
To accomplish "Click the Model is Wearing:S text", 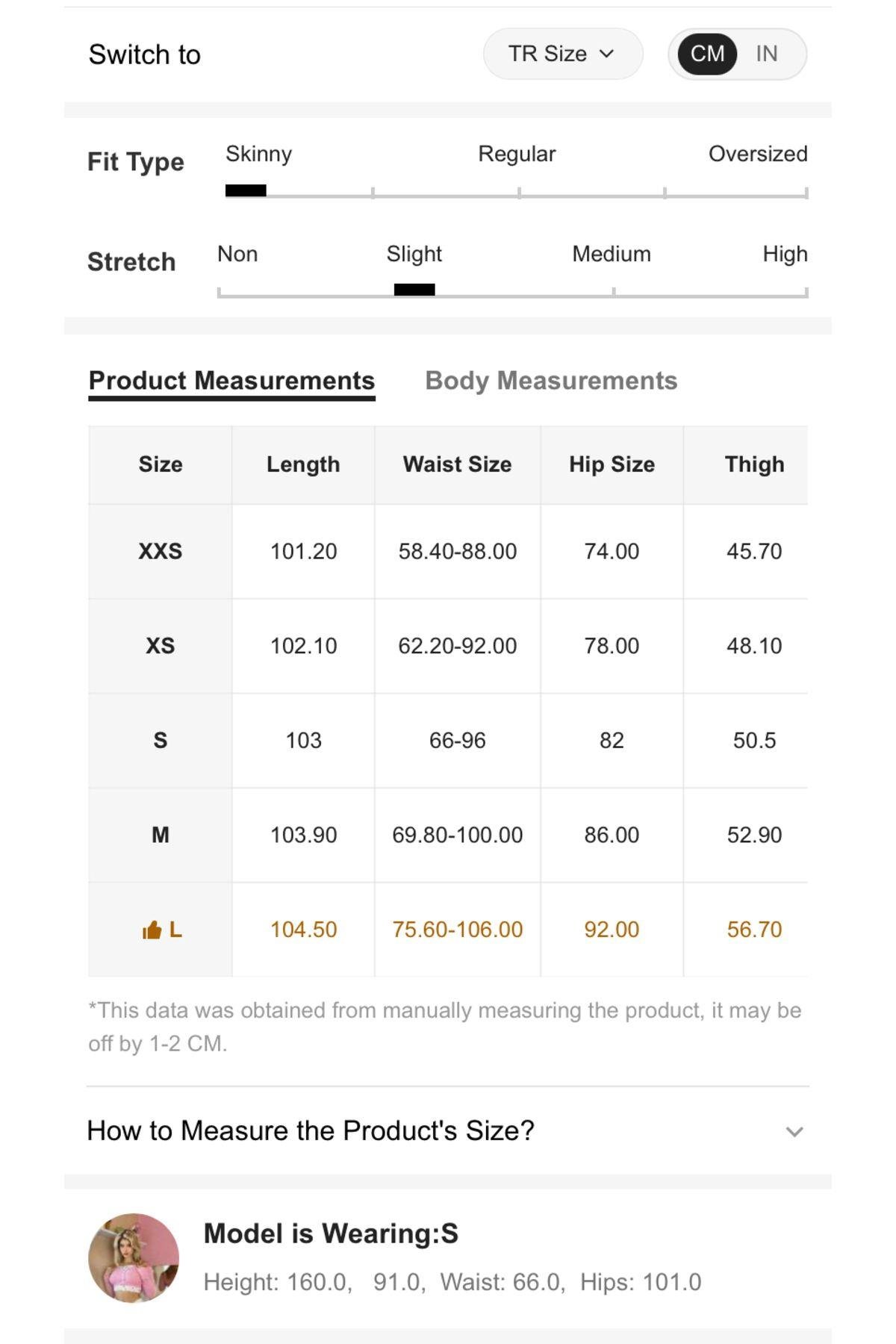I will [x=331, y=1233].
